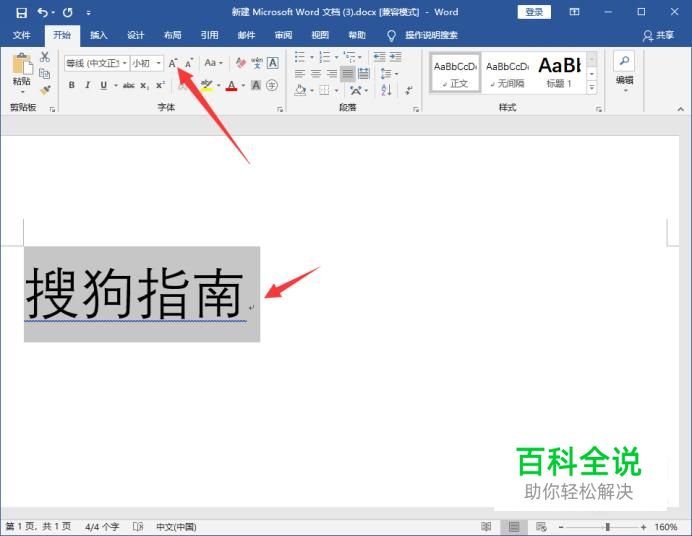Click the Save icon in the title bar
692x536 pixels.
pos(21,12)
